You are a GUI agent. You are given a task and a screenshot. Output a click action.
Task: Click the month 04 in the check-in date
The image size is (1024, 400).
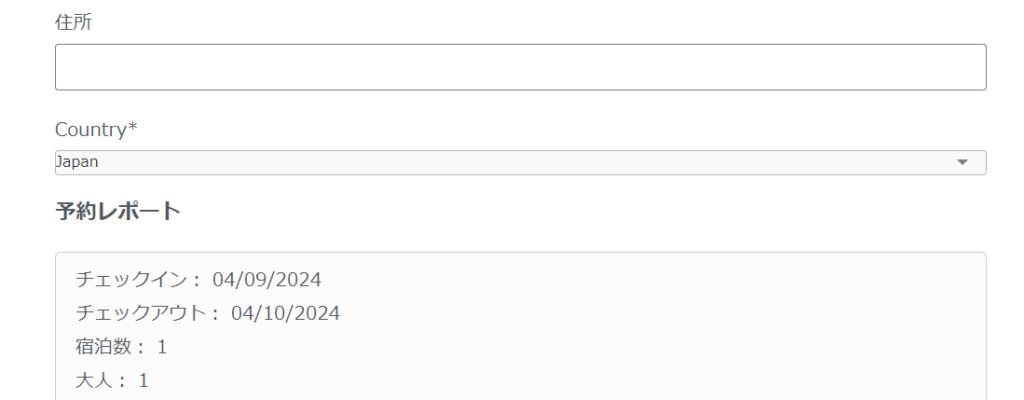point(224,279)
